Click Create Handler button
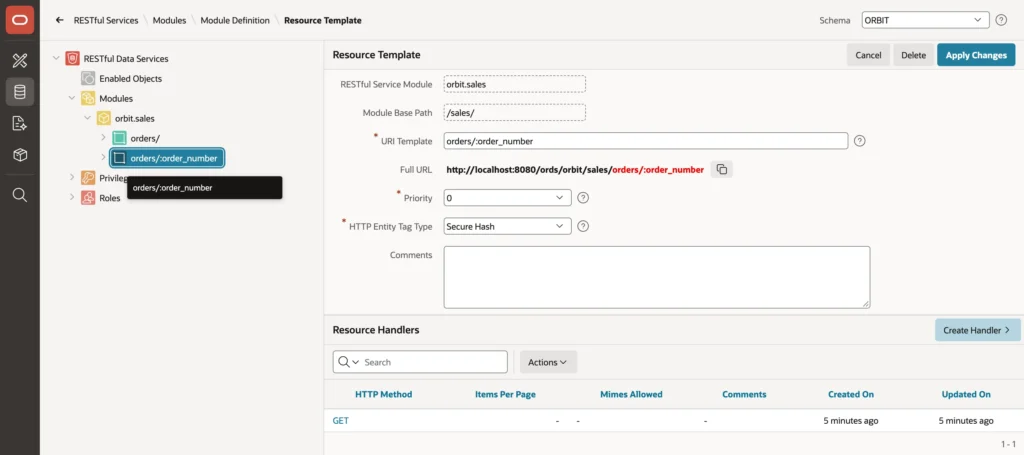The width and height of the screenshot is (1024, 455). point(978,330)
